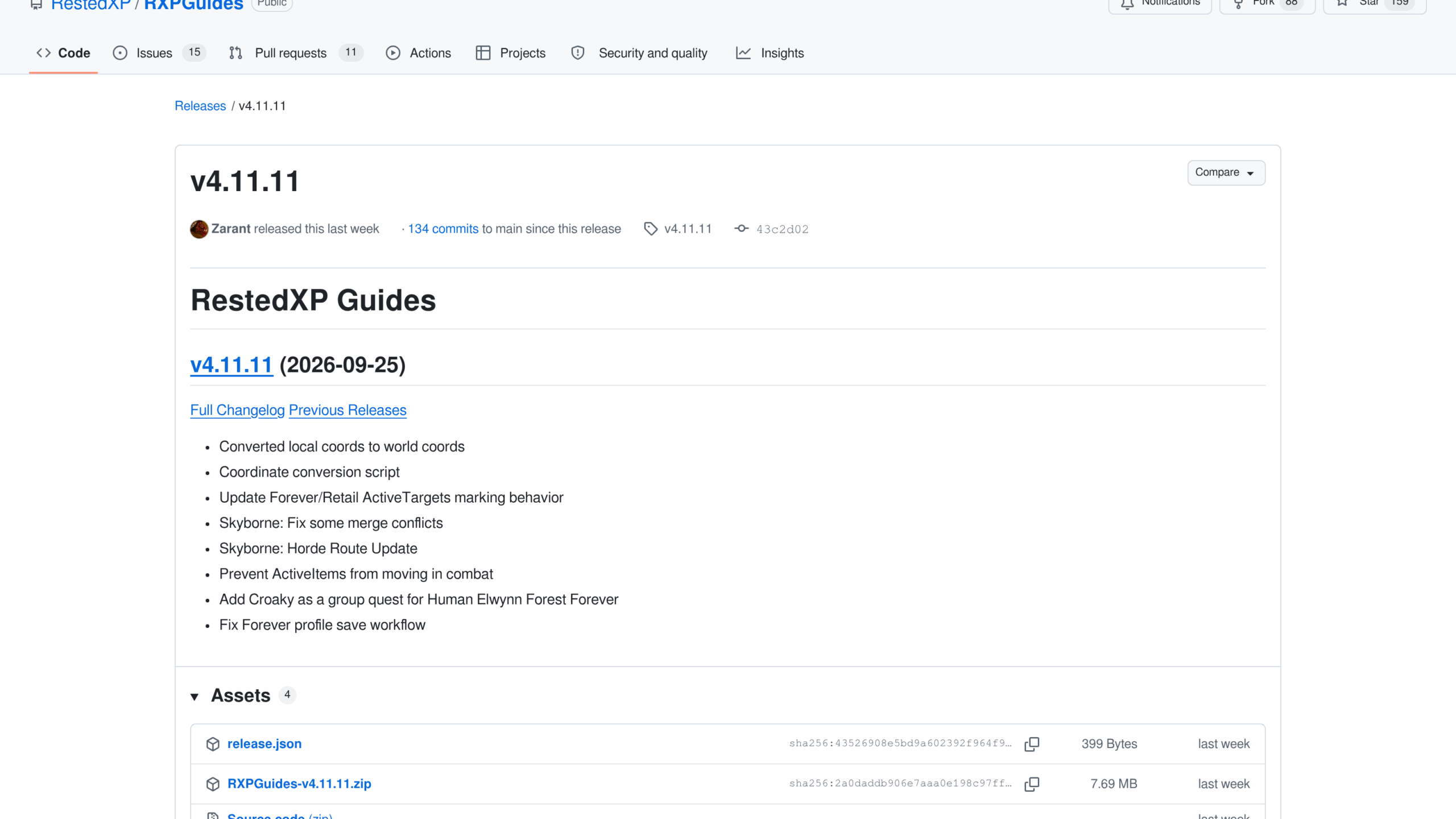Viewport: 1456px width, 819px height.
Task: Go to the Actions tab
Action: [x=419, y=53]
